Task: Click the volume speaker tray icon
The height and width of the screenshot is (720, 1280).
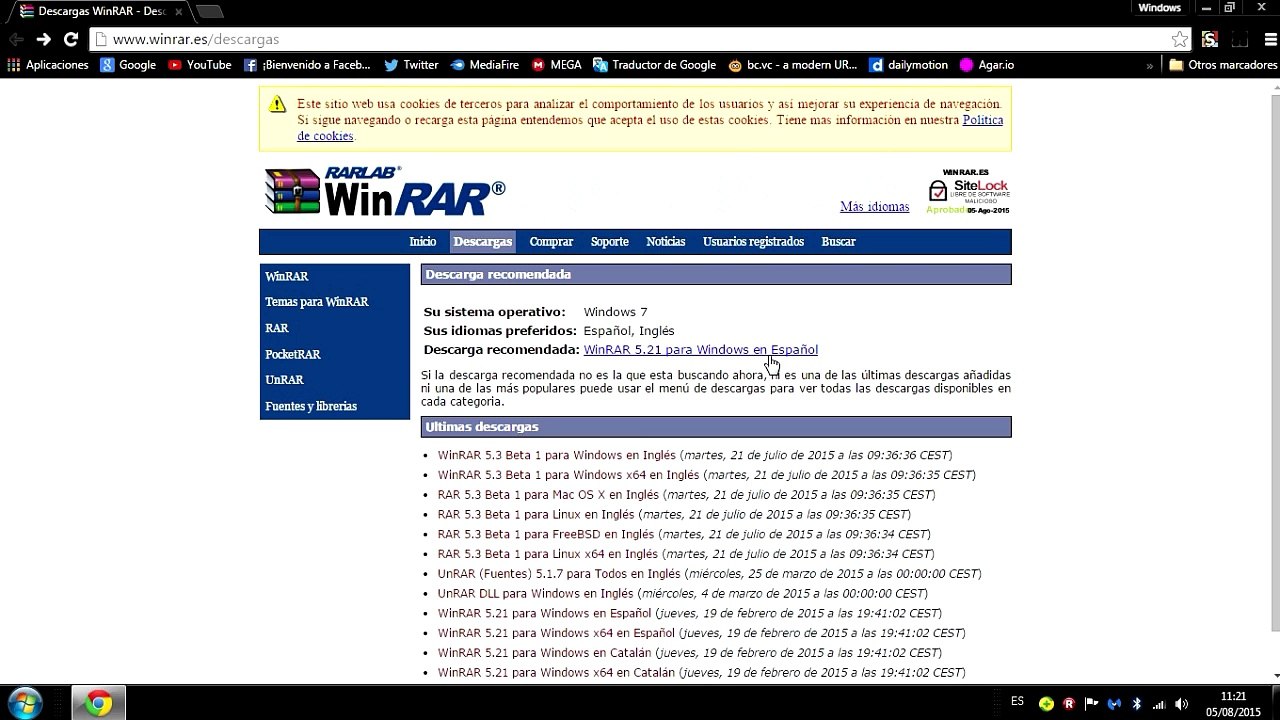Action: (x=1182, y=703)
